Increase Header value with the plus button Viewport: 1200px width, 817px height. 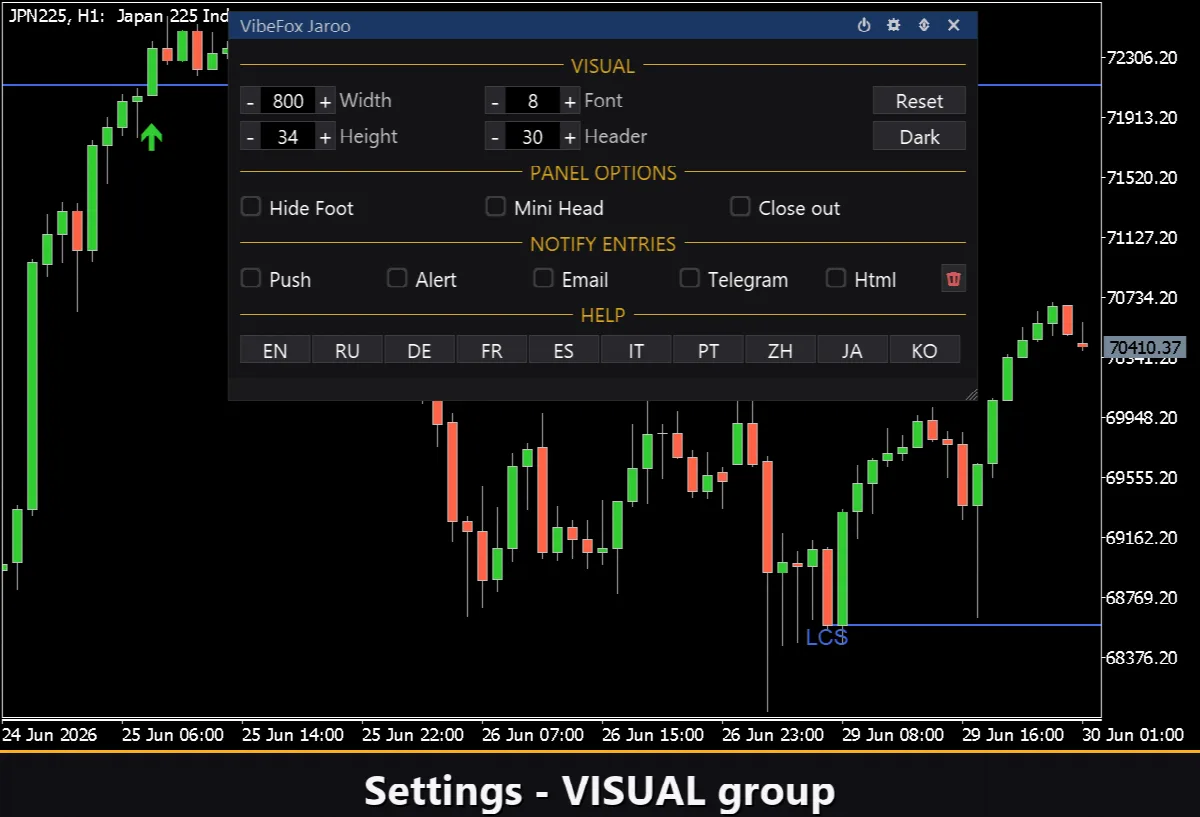pos(569,137)
